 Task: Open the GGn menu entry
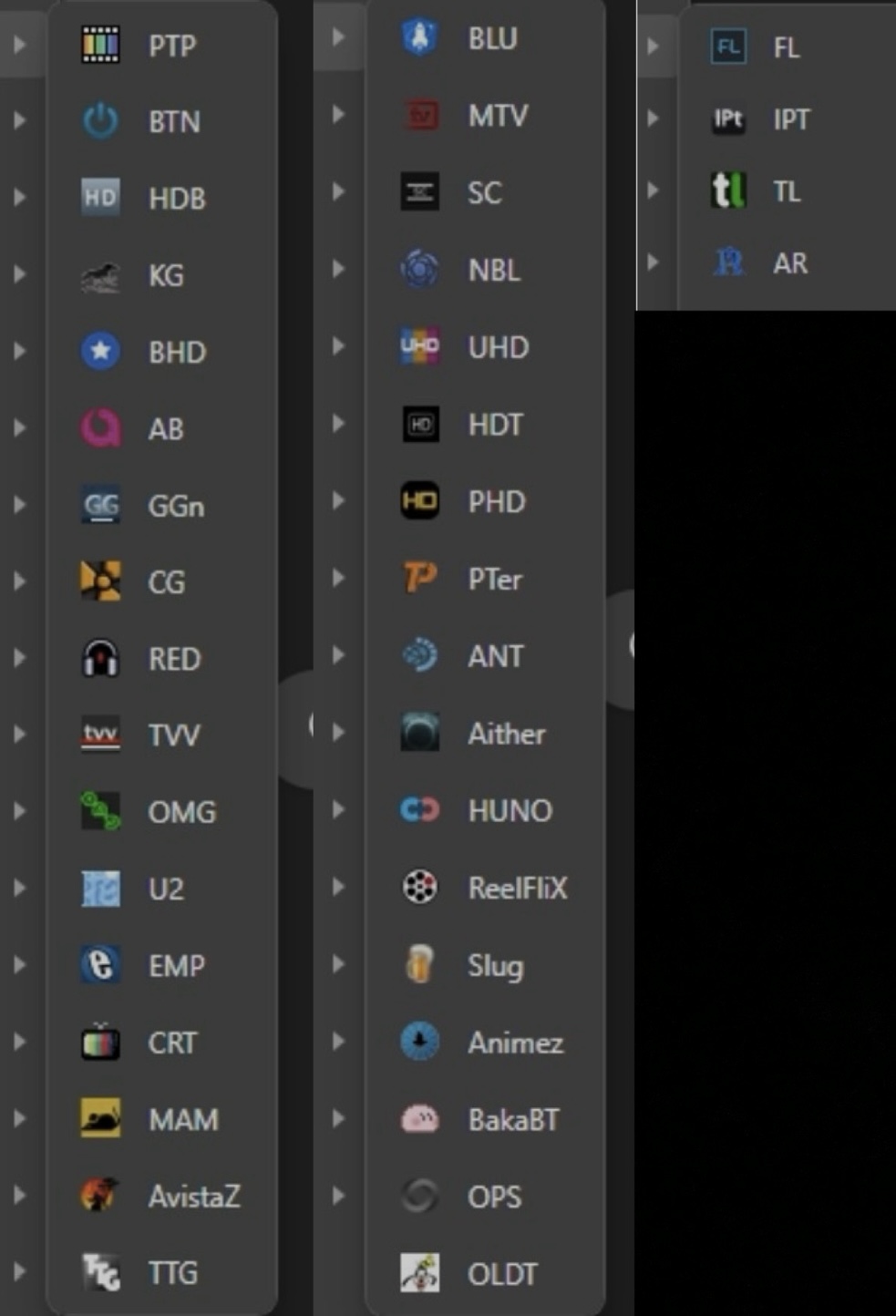coord(176,506)
